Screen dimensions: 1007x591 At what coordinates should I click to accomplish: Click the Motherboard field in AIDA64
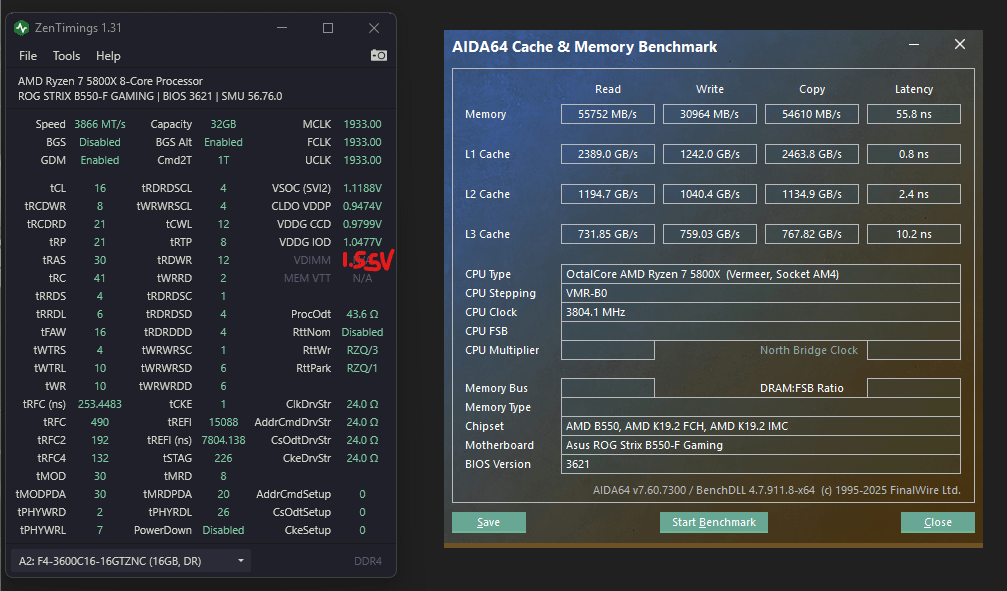761,445
